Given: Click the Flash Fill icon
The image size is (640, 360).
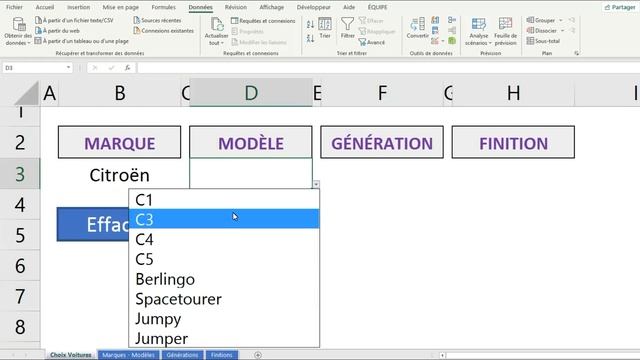Looking at the screenshot, I should [x=436, y=20].
